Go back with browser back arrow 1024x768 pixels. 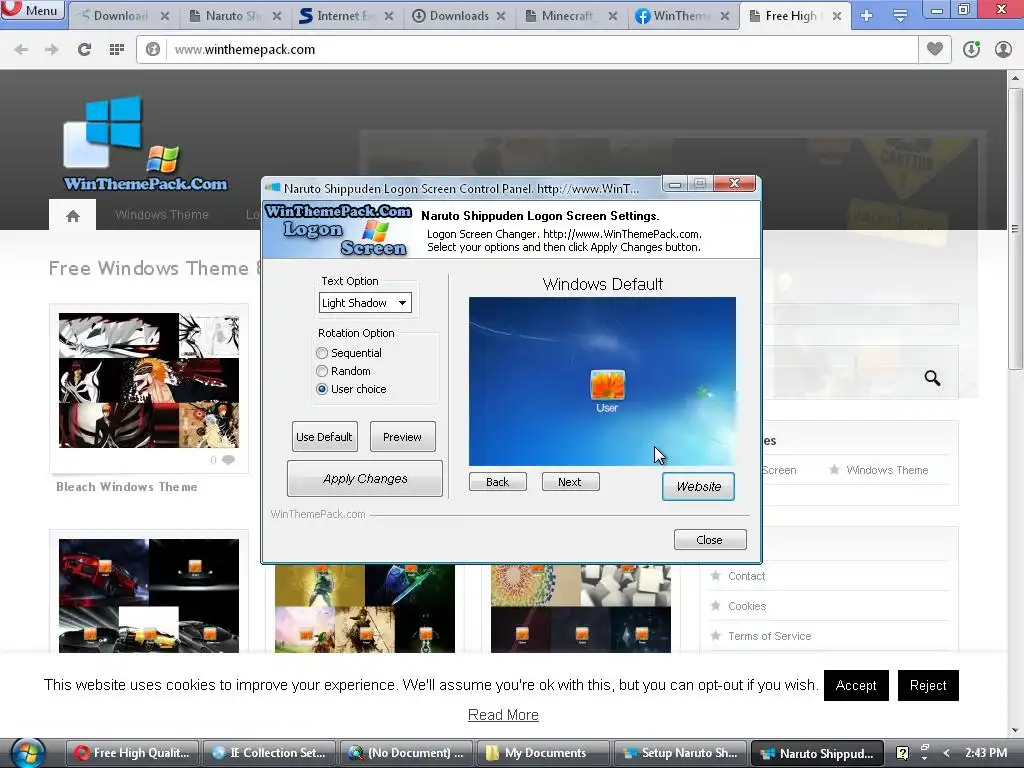tap(21, 50)
